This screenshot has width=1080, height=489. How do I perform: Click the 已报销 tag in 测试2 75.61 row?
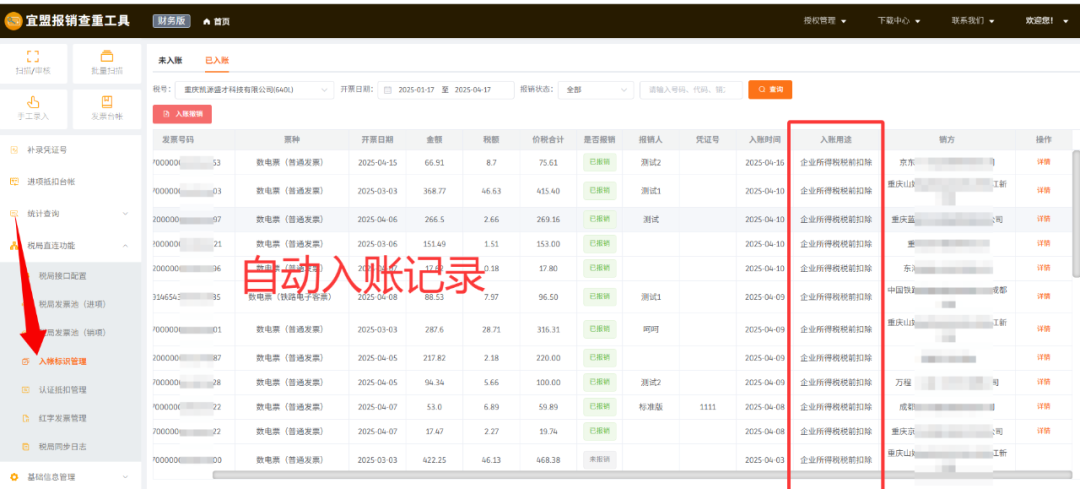point(599,163)
